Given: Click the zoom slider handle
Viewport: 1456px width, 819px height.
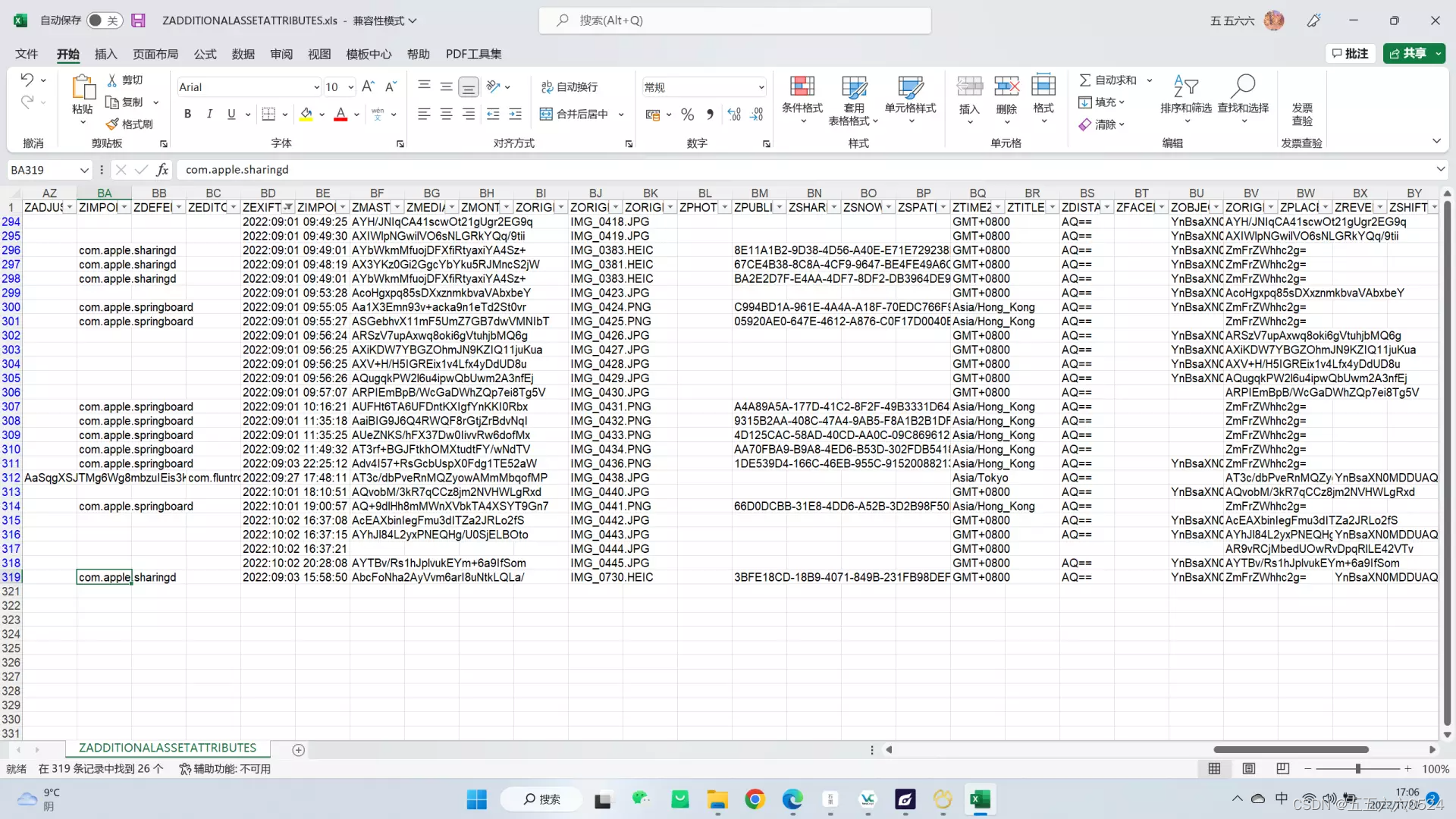Looking at the screenshot, I should pos(1357,769).
